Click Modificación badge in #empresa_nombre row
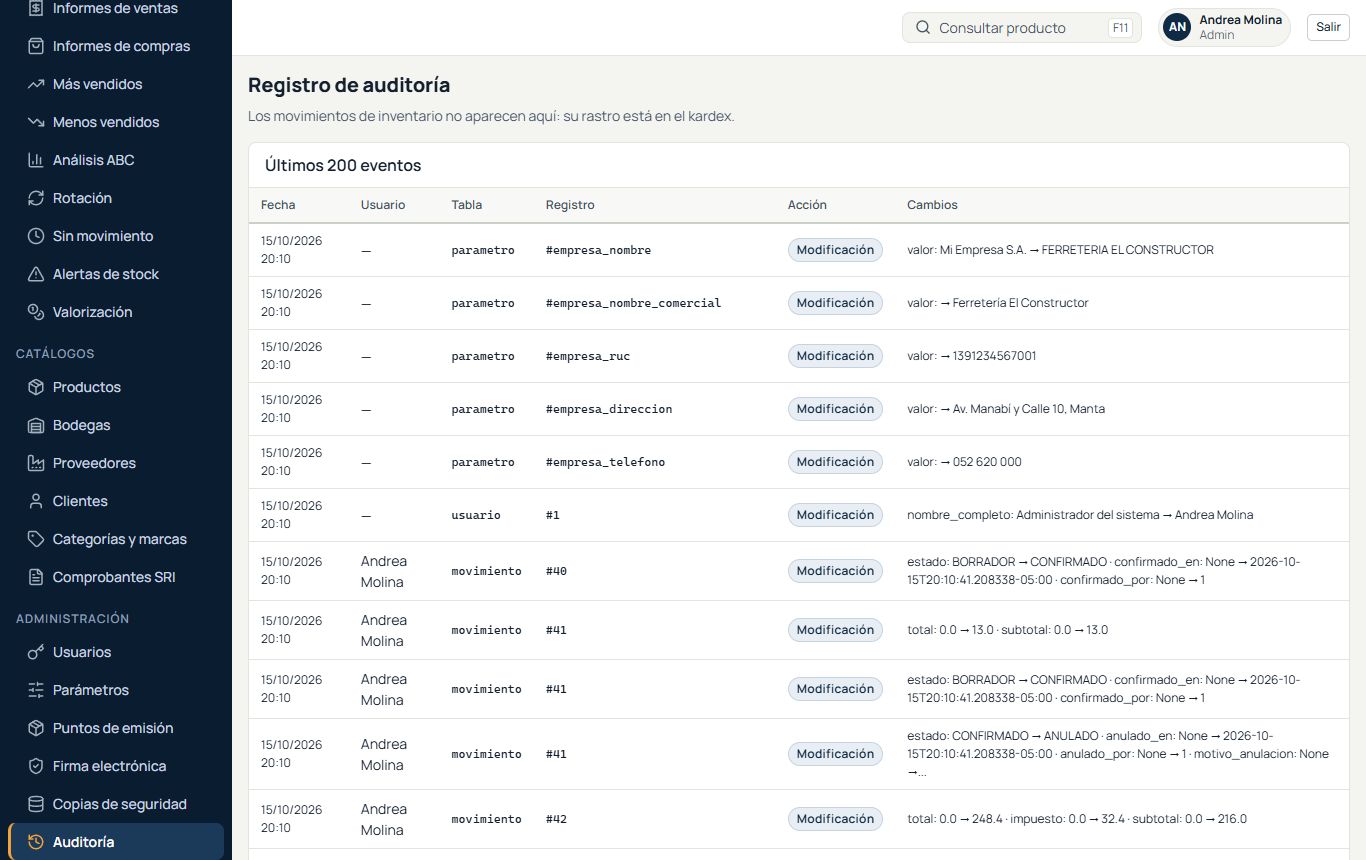Screen dimensions: 1366x860 (x=835, y=250)
